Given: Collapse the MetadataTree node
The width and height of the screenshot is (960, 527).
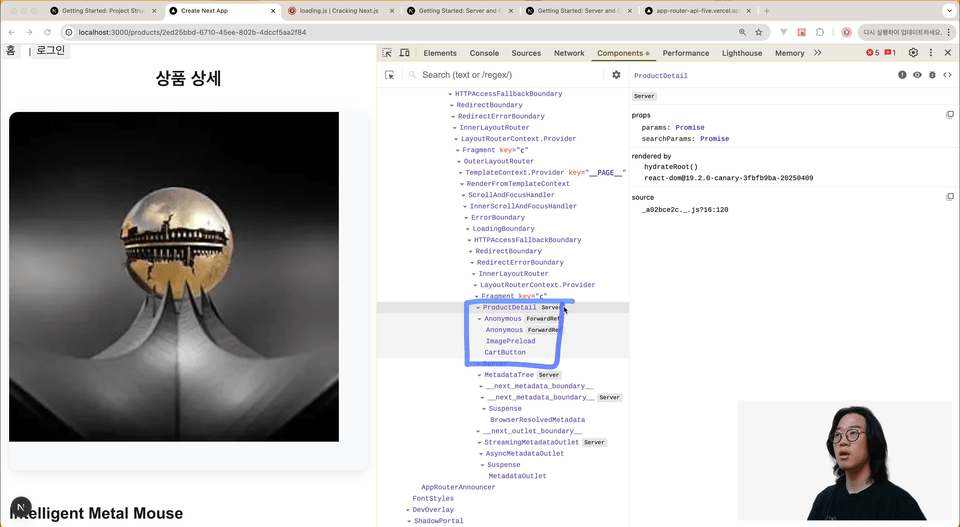Looking at the screenshot, I should [x=479, y=375].
